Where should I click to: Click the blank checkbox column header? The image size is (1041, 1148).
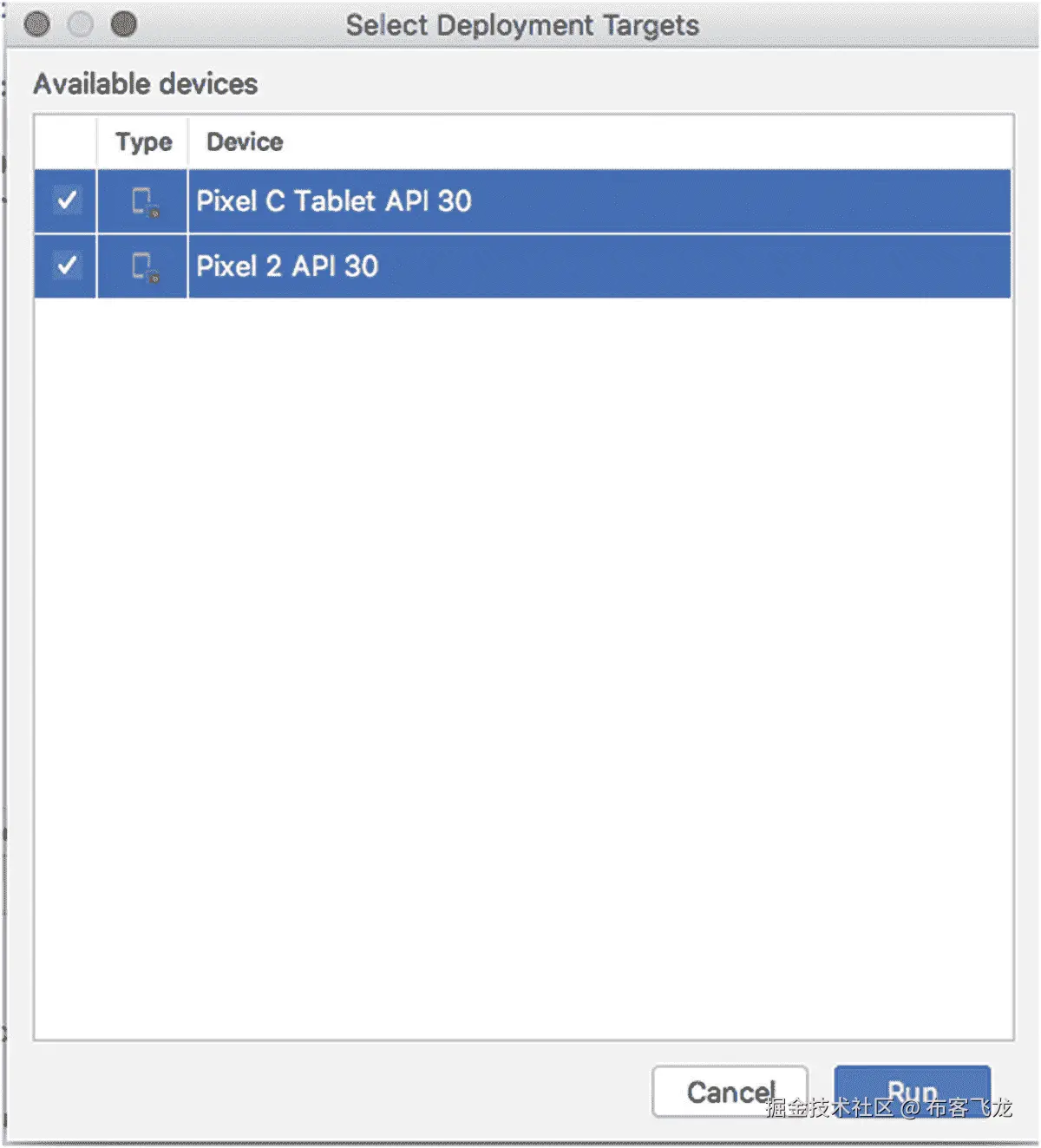tap(65, 141)
